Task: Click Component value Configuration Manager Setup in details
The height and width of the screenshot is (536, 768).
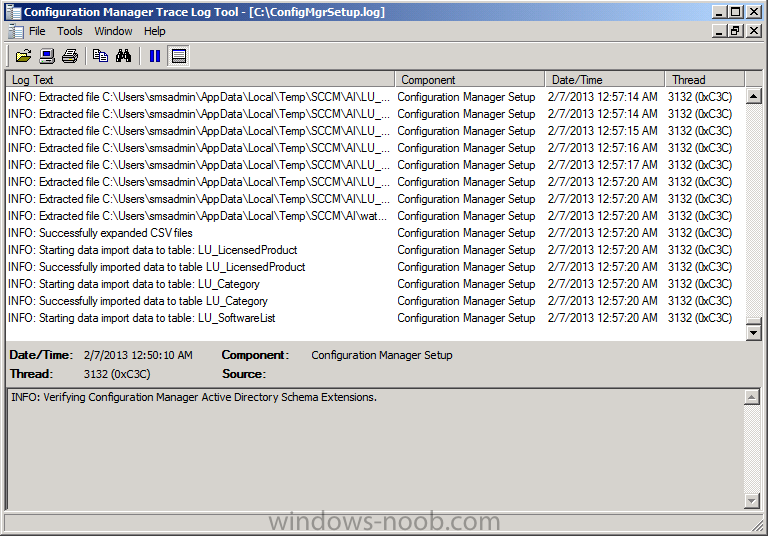Action: click(x=382, y=355)
